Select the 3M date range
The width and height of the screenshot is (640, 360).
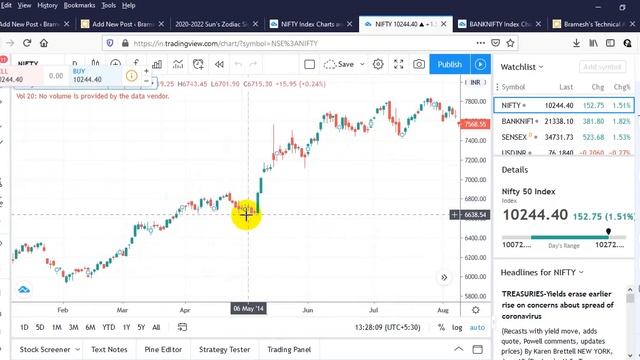(73, 327)
